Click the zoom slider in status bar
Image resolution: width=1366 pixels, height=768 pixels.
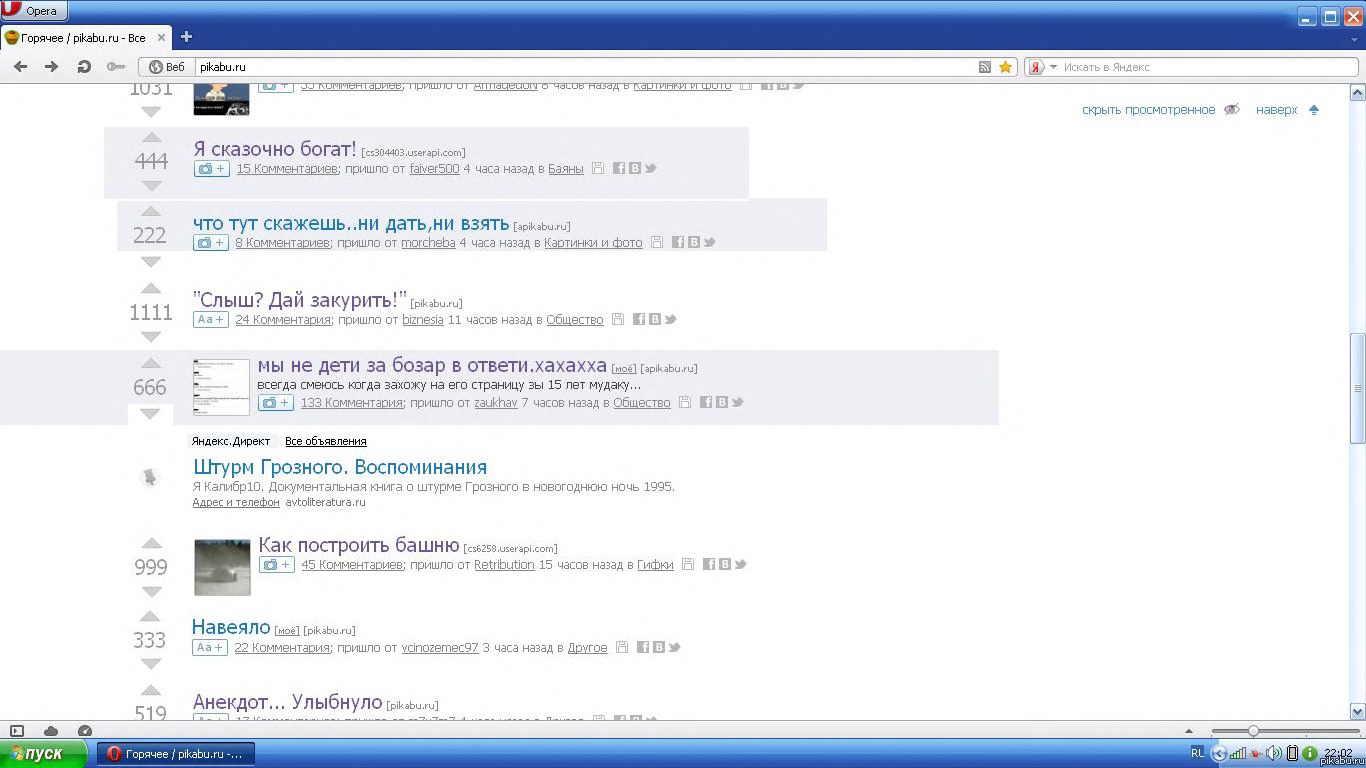click(x=1253, y=731)
